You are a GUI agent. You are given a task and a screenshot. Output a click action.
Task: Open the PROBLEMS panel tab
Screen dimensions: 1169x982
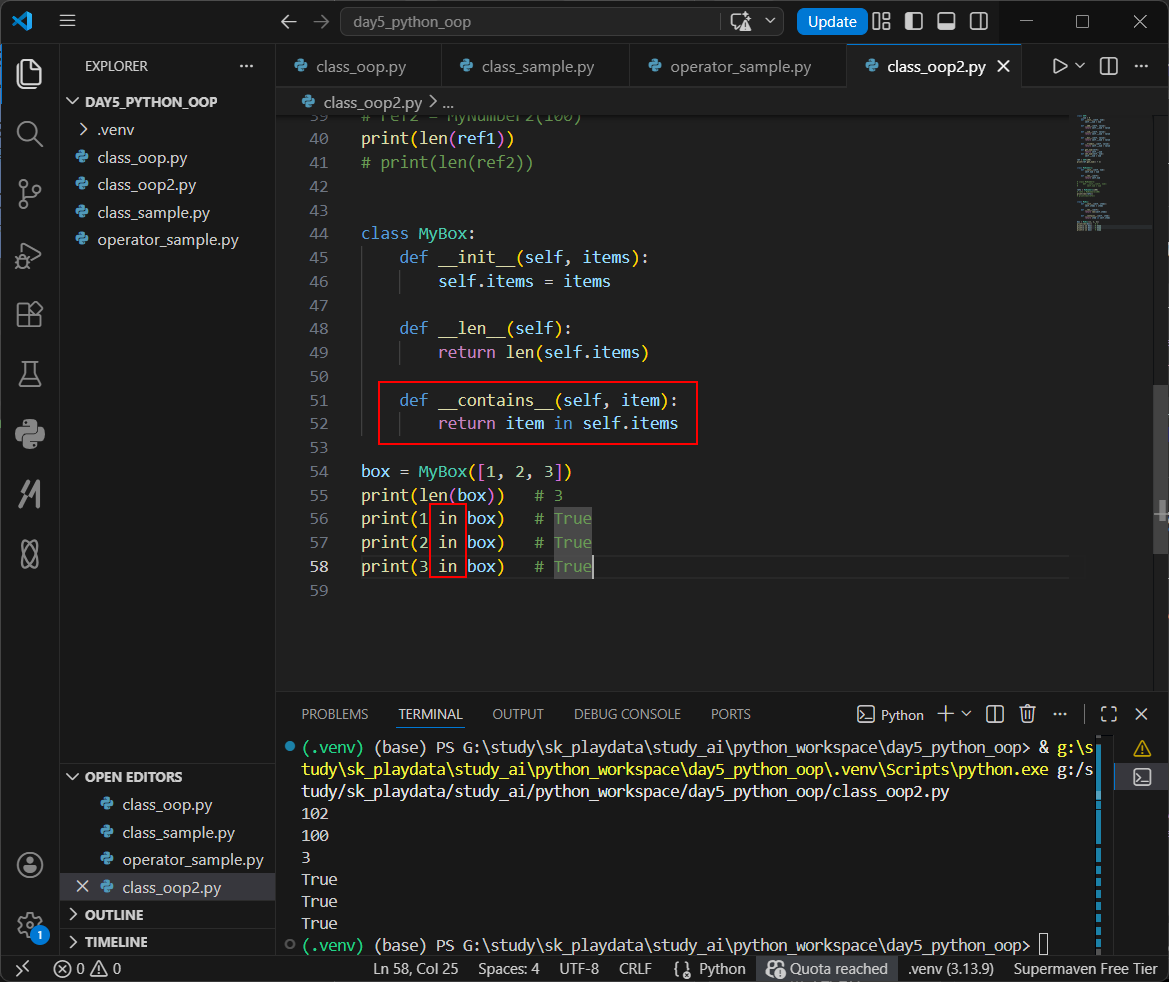pos(335,714)
